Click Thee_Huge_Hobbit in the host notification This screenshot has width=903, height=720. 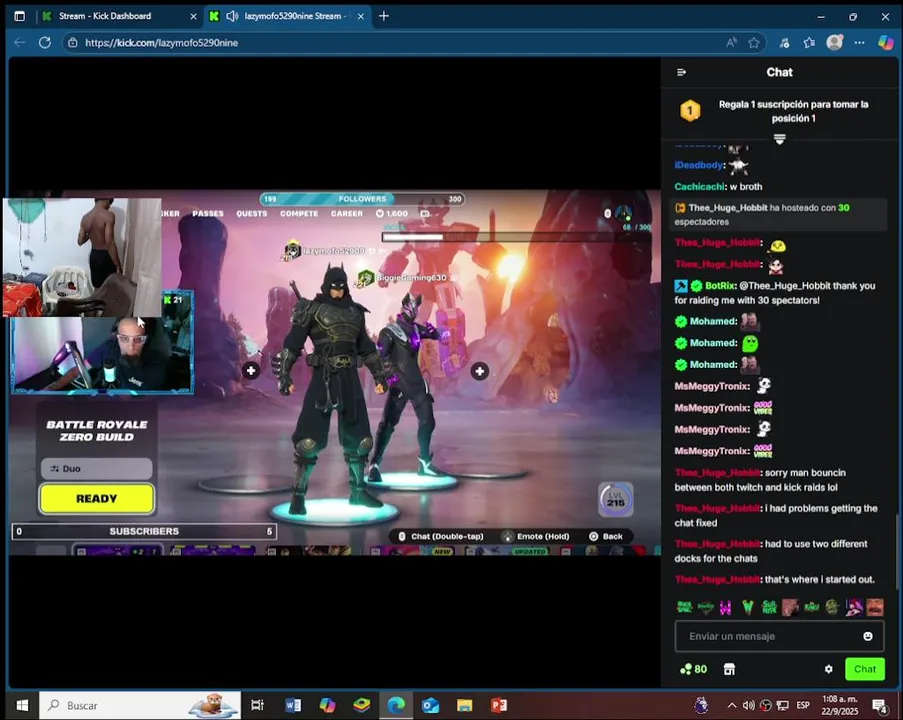click(728, 208)
